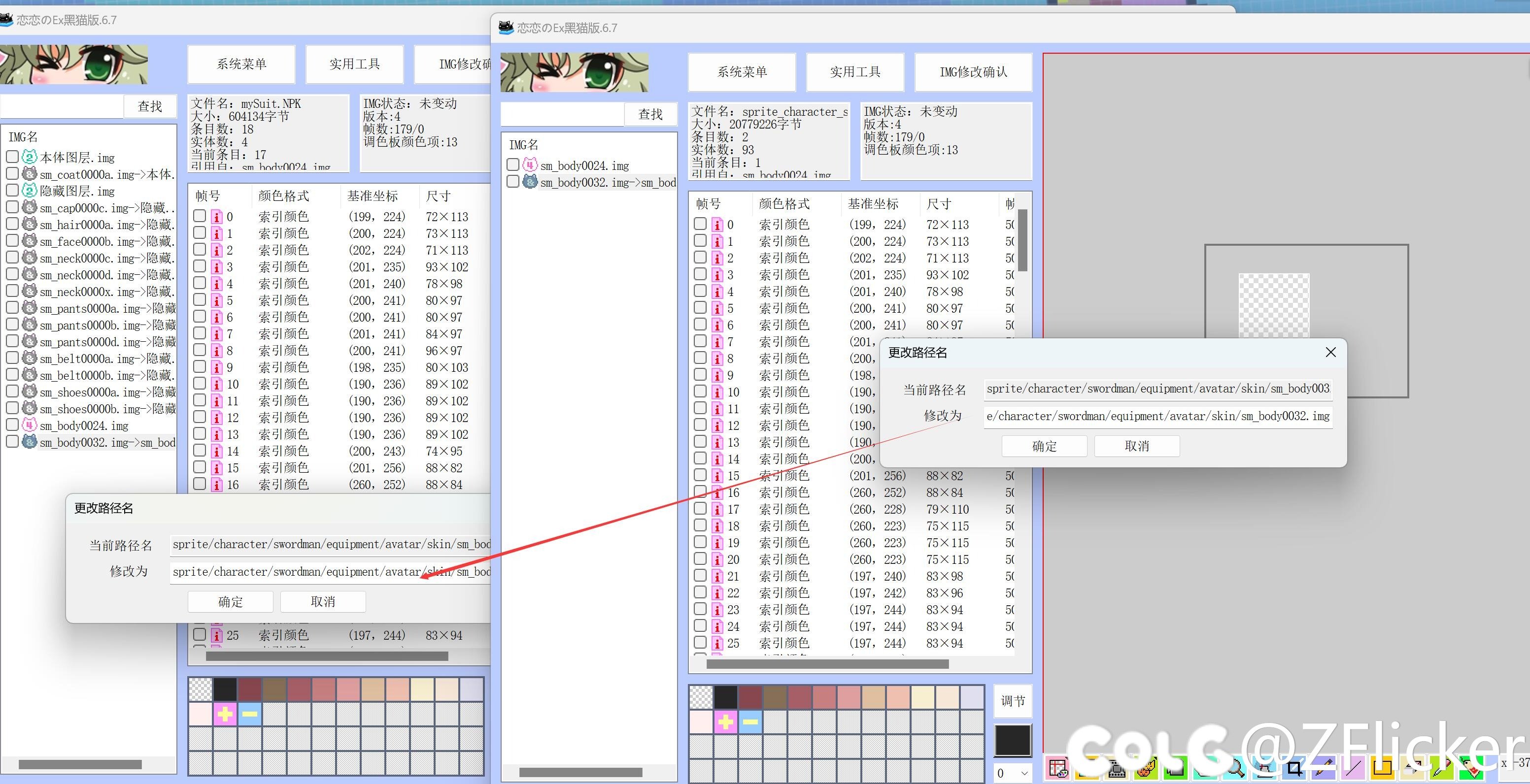Click the large black current color box
Screen dimensions: 1530x784
click(x=1013, y=740)
